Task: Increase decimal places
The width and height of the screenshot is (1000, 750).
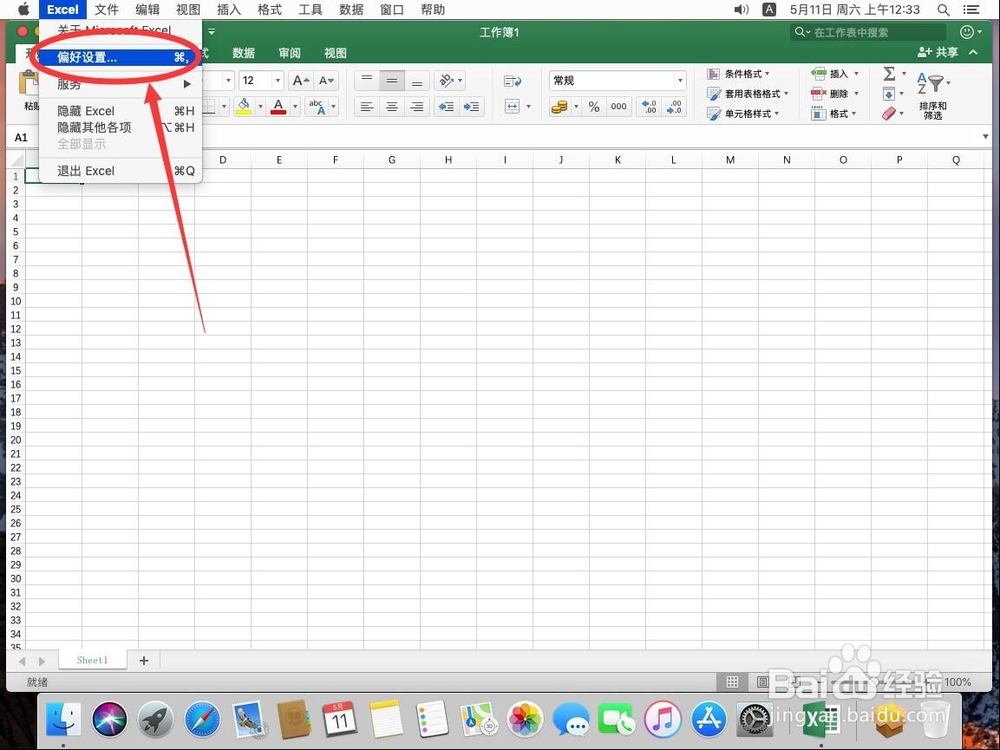Action: tap(649, 107)
